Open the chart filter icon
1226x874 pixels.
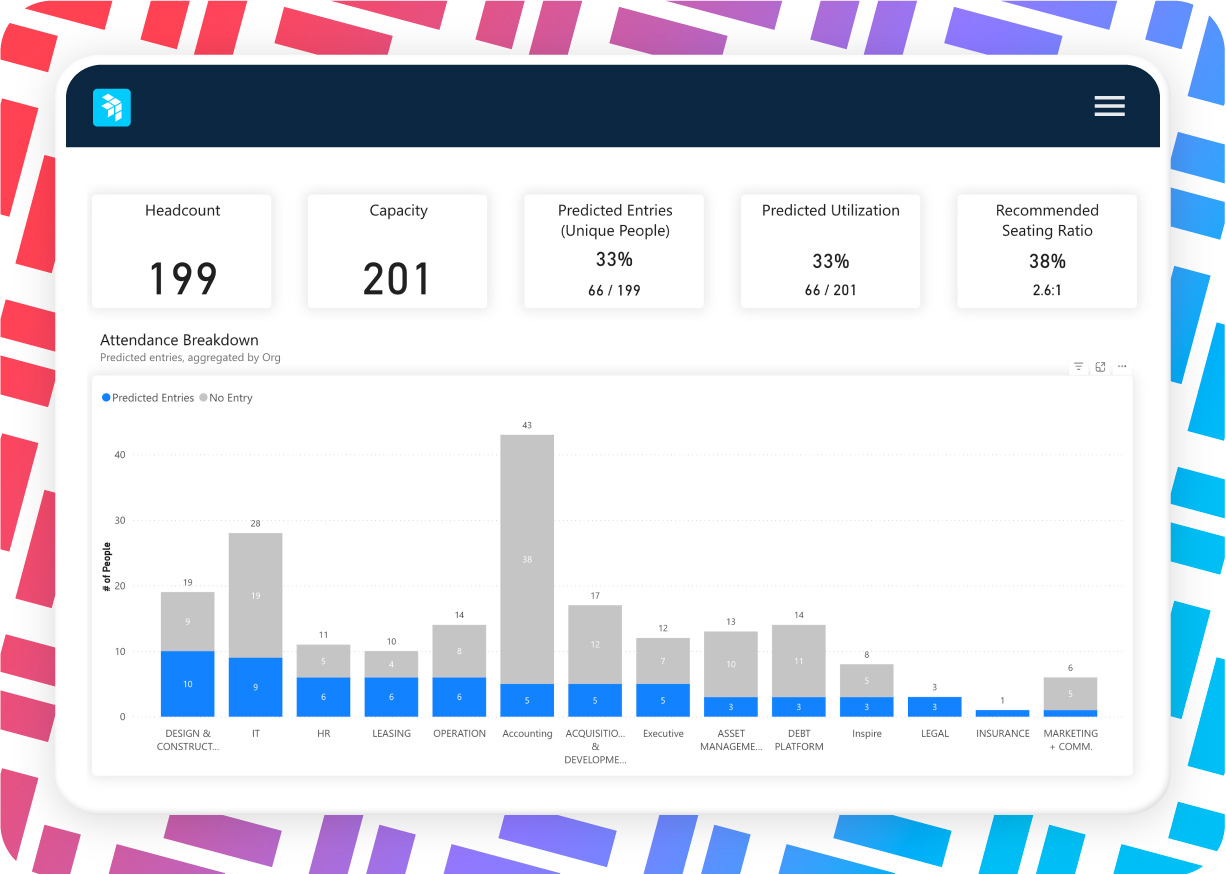click(x=1078, y=367)
